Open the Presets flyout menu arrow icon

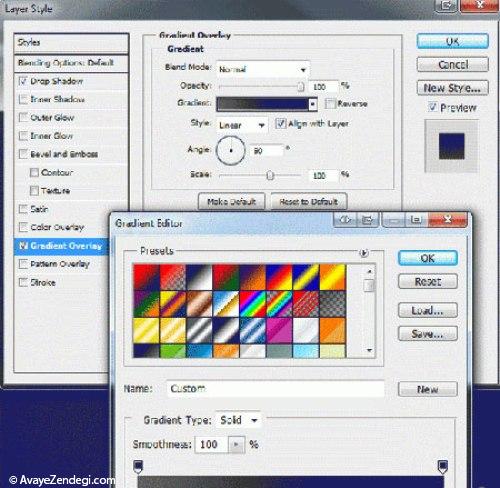tap(364, 253)
